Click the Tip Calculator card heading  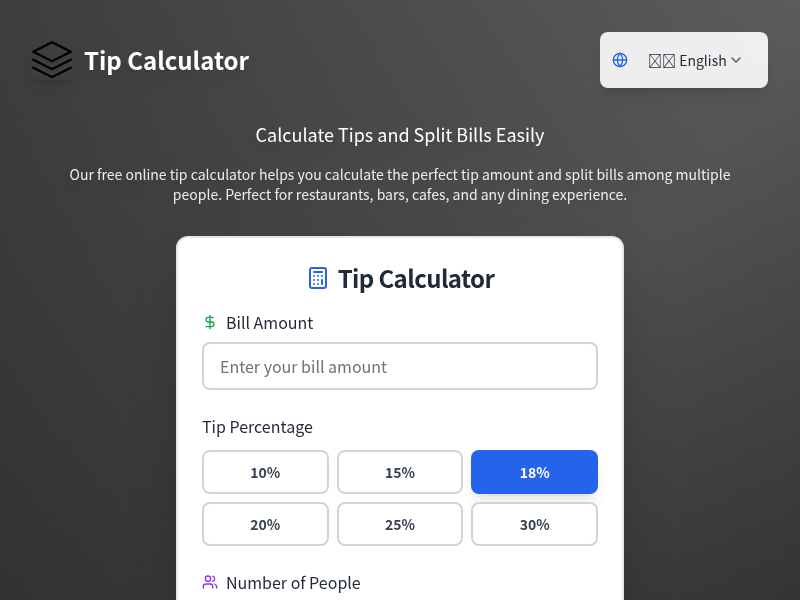[x=416, y=279]
